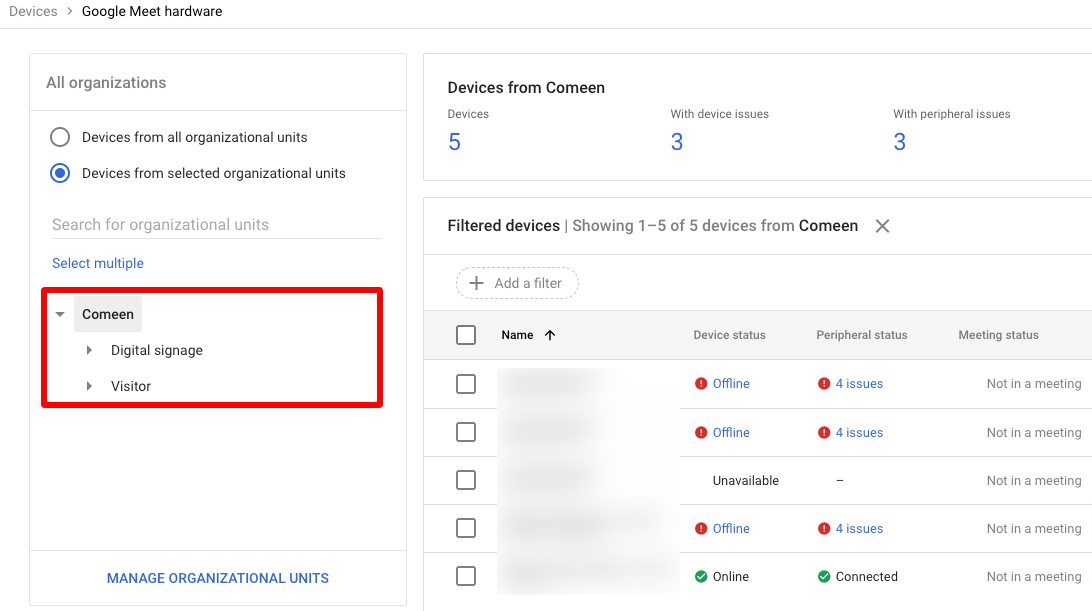Open the With device issues count

click(x=677, y=142)
